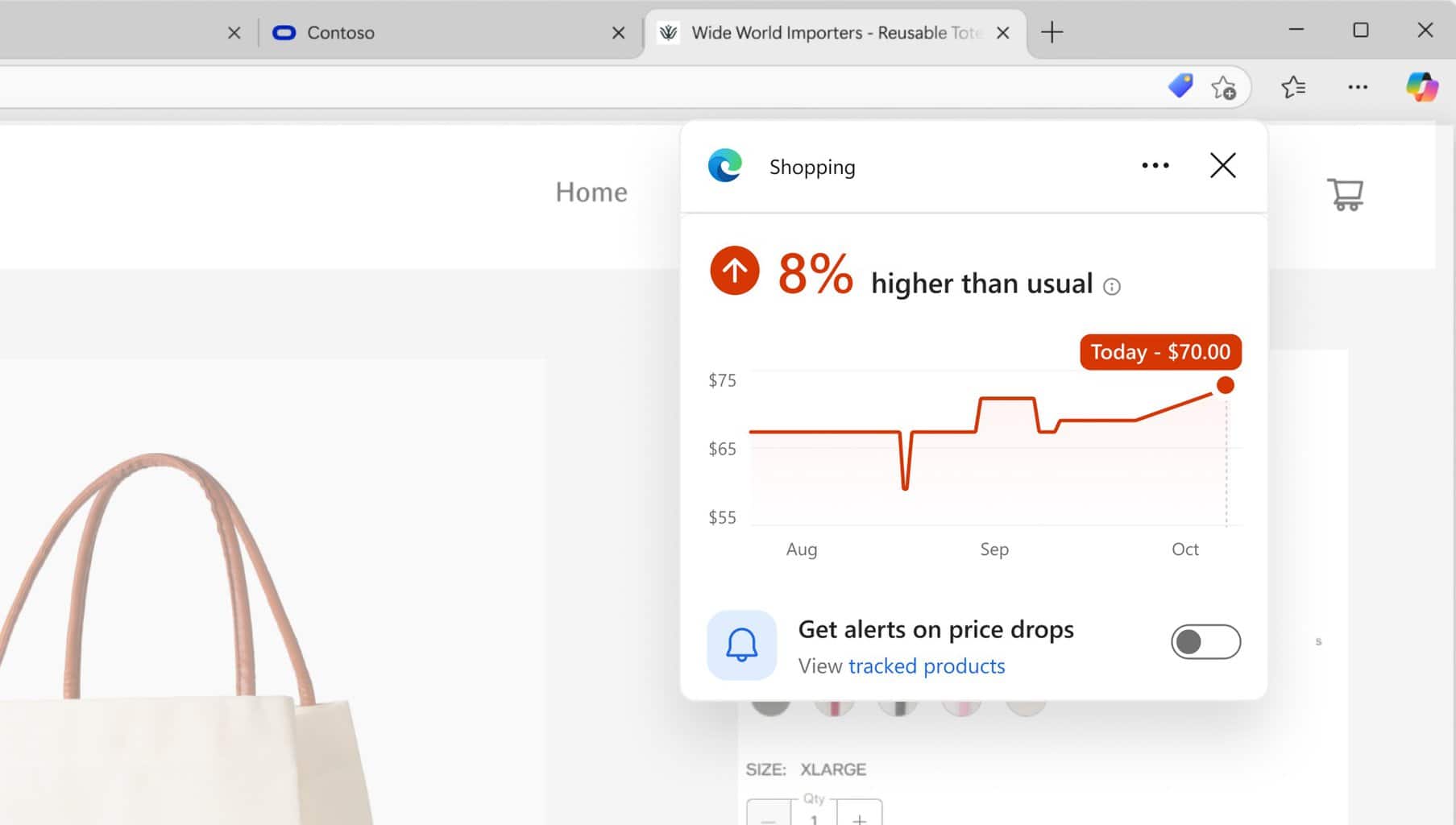Click the shopping price tag icon
Screen dimensions: 1456x825
1180,85
